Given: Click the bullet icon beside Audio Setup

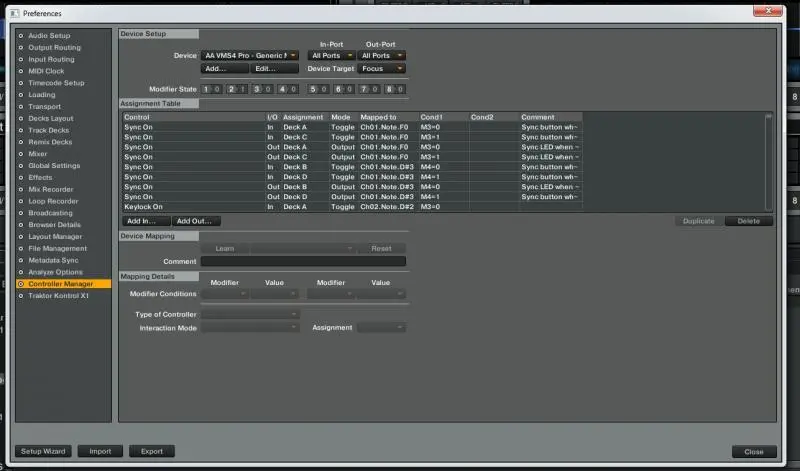Looking at the screenshot, I should pyautogui.click(x=21, y=36).
